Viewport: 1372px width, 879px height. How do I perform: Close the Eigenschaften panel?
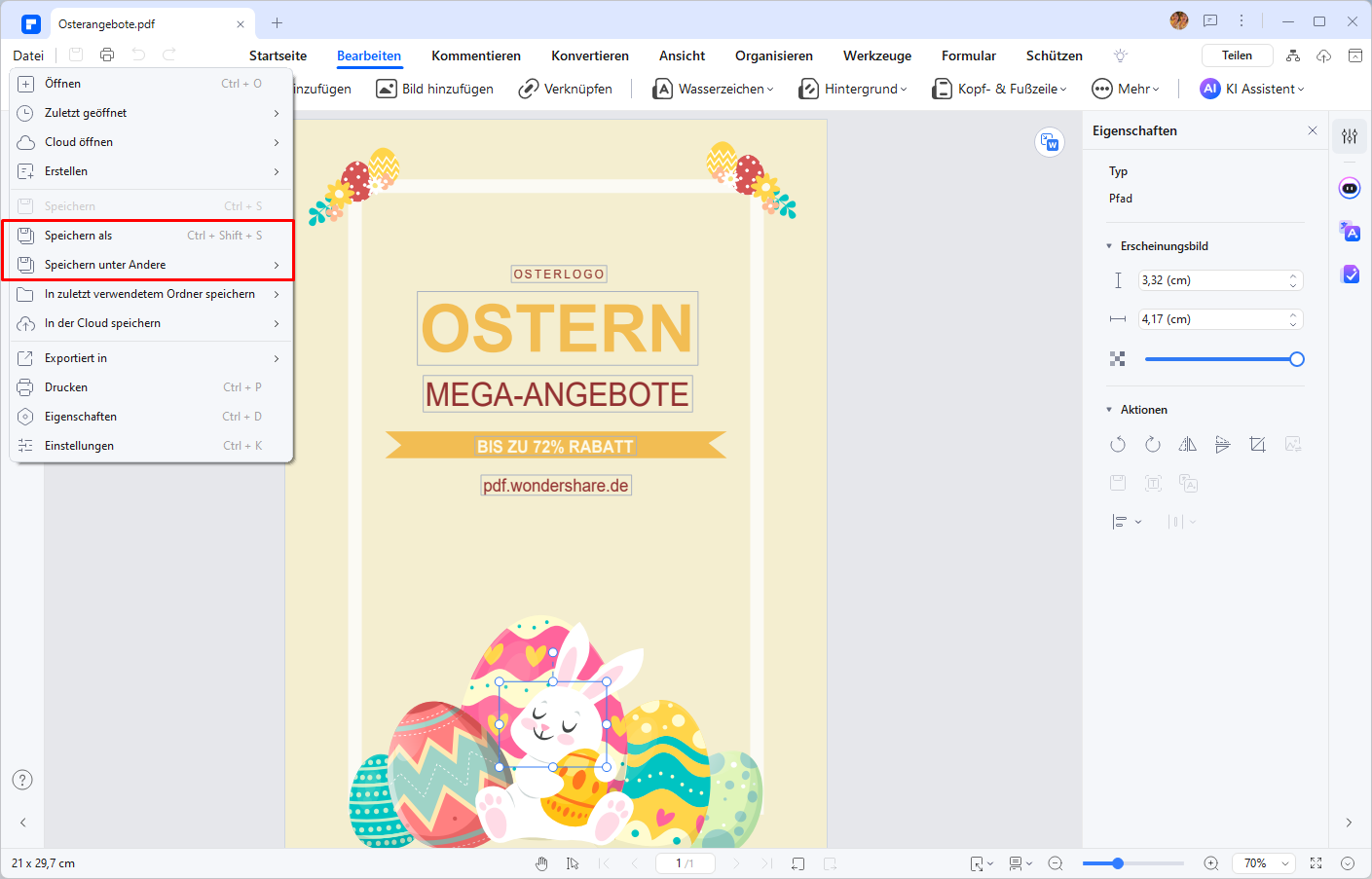[x=1313, y=130]
